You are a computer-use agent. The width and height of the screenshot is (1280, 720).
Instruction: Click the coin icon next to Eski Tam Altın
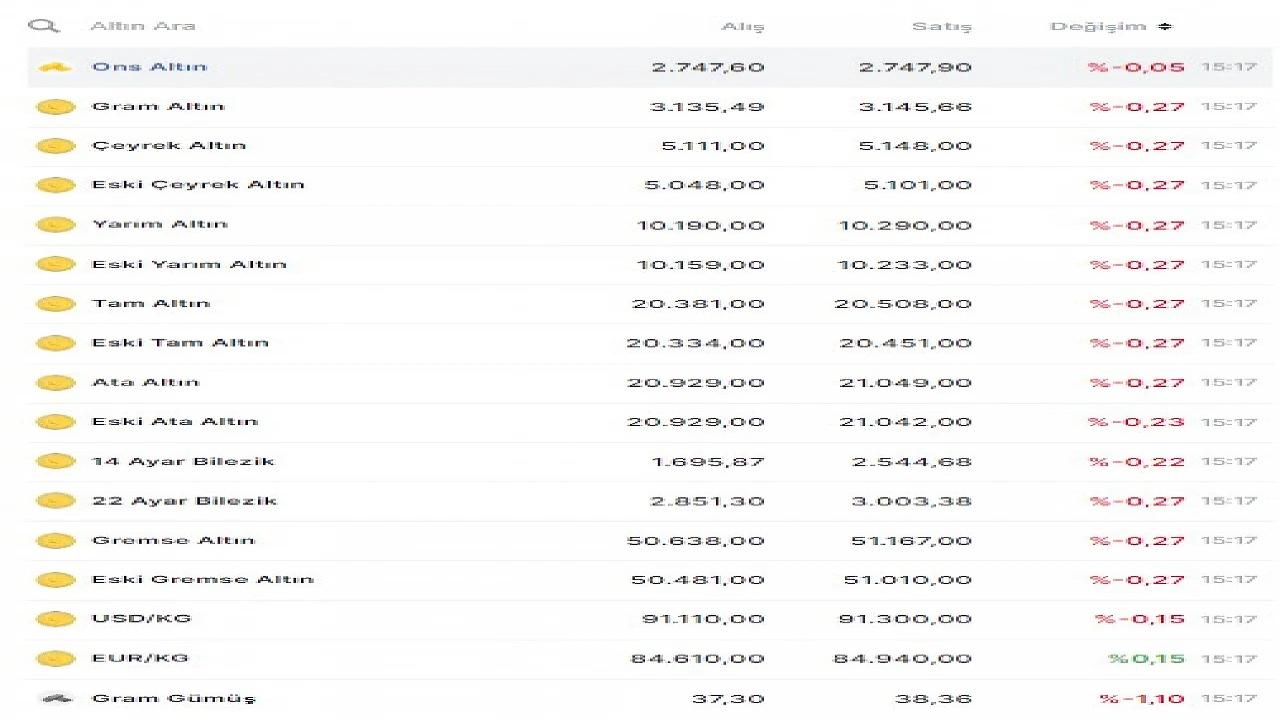coord(56,343)
